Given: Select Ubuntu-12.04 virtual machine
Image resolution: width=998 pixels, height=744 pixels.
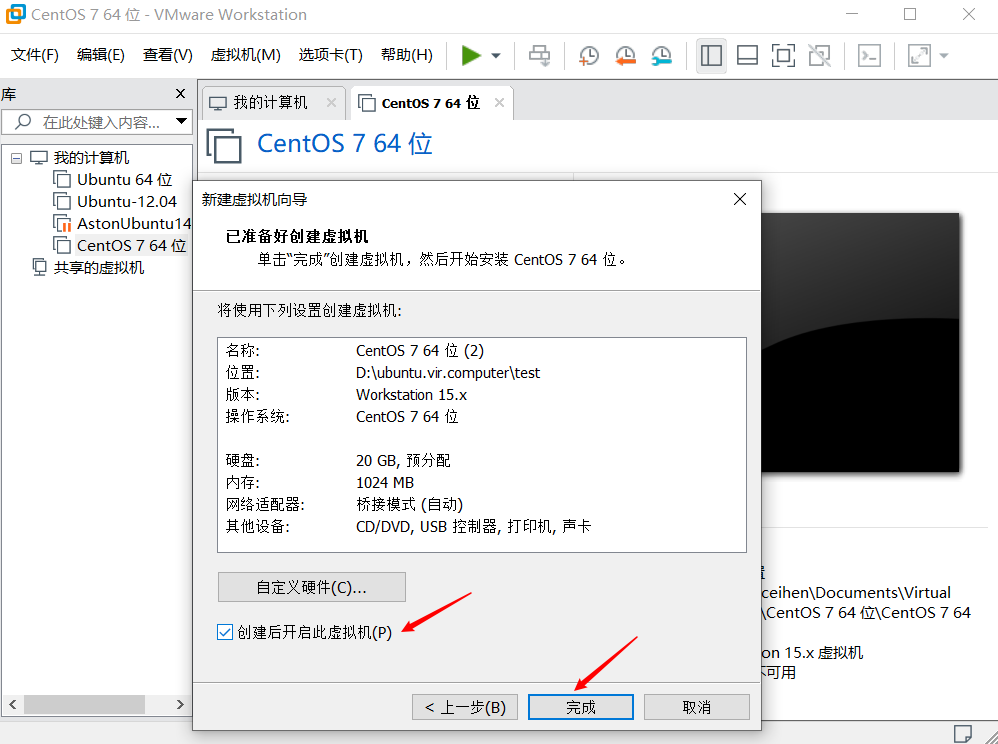Looking at the screenshot, I should (127, 202).
